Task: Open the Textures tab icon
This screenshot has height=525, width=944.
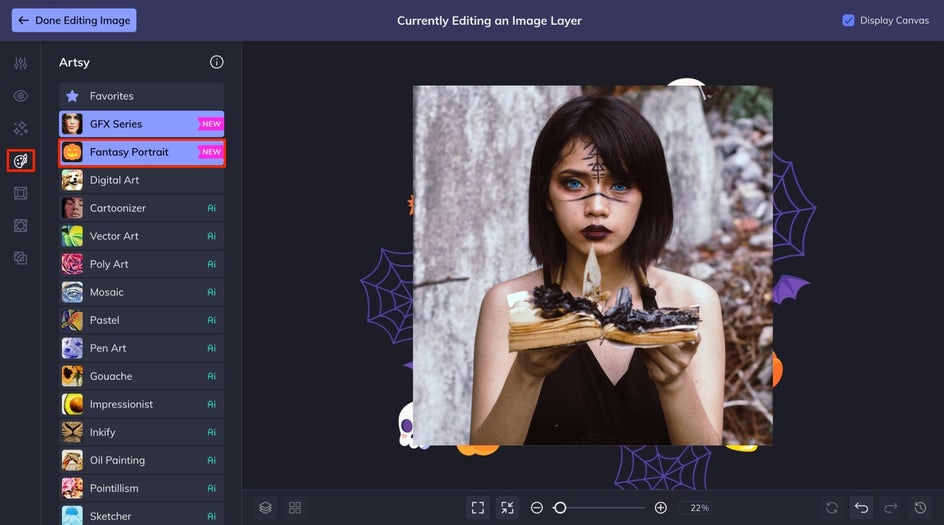Action: pos(20,258)
